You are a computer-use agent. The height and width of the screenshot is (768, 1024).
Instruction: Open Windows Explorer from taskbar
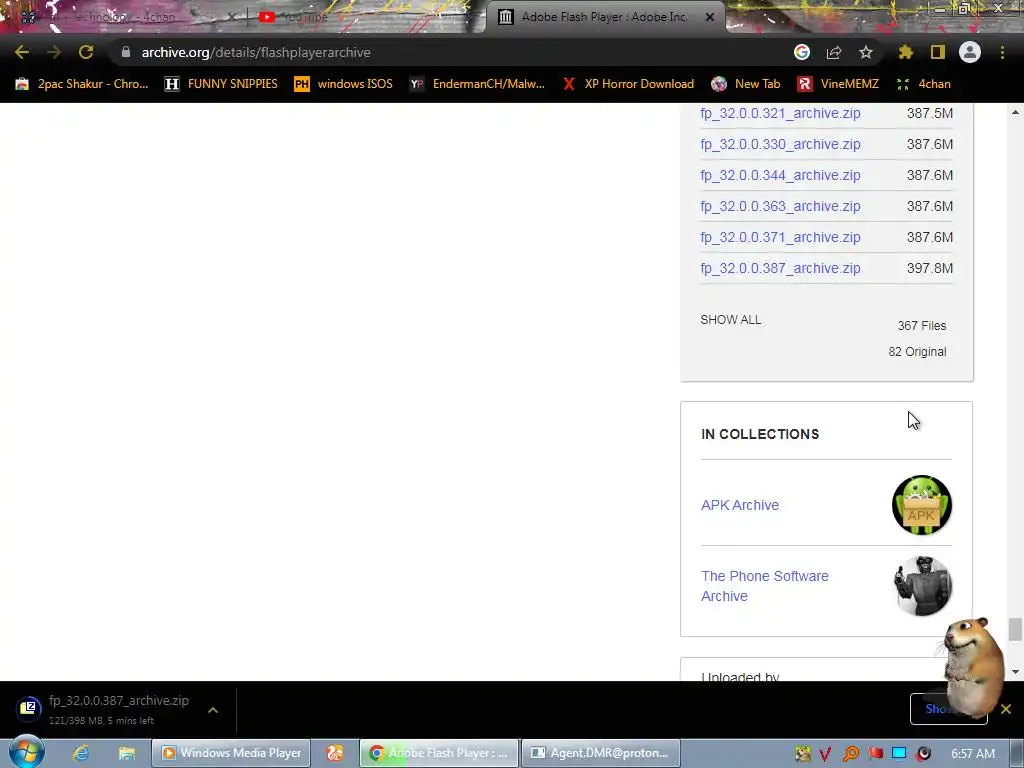[x=127, y=753]
